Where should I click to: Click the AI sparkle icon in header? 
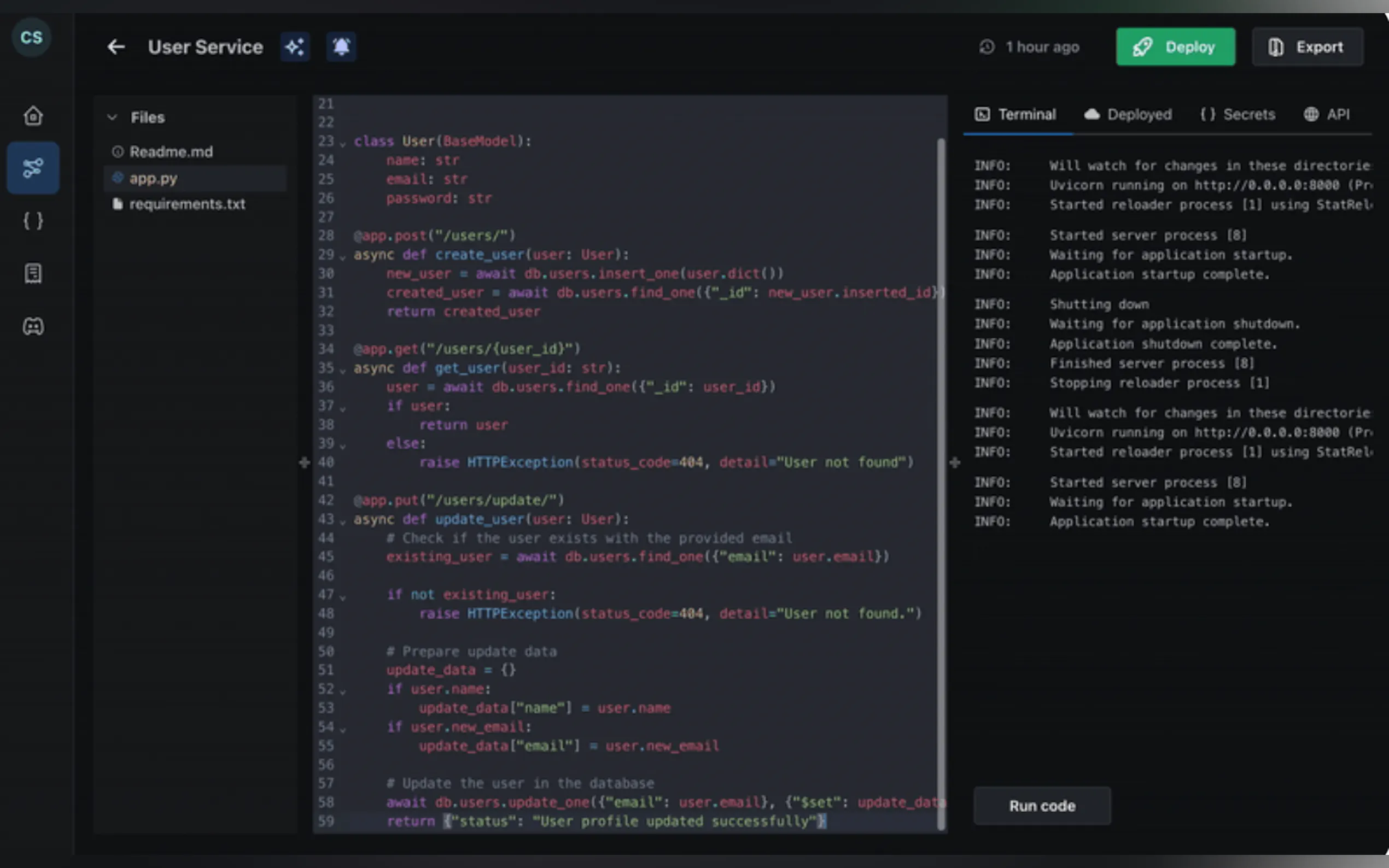tap(295, 47)
